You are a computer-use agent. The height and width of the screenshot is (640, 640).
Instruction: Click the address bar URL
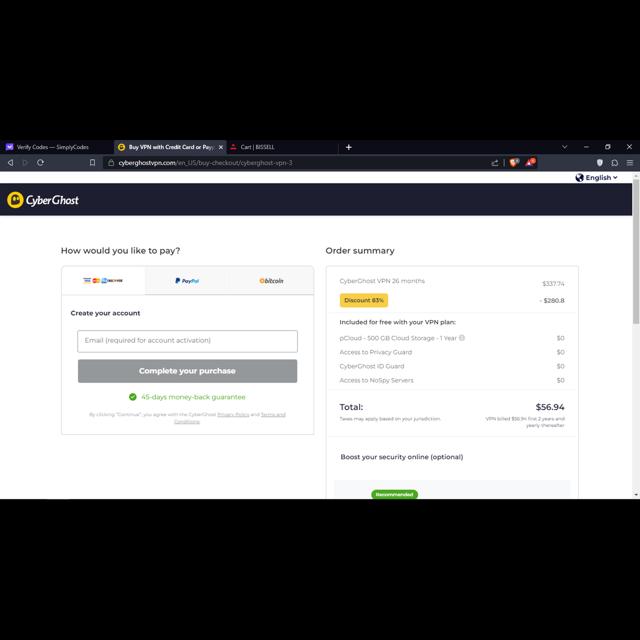click(205, 163)
